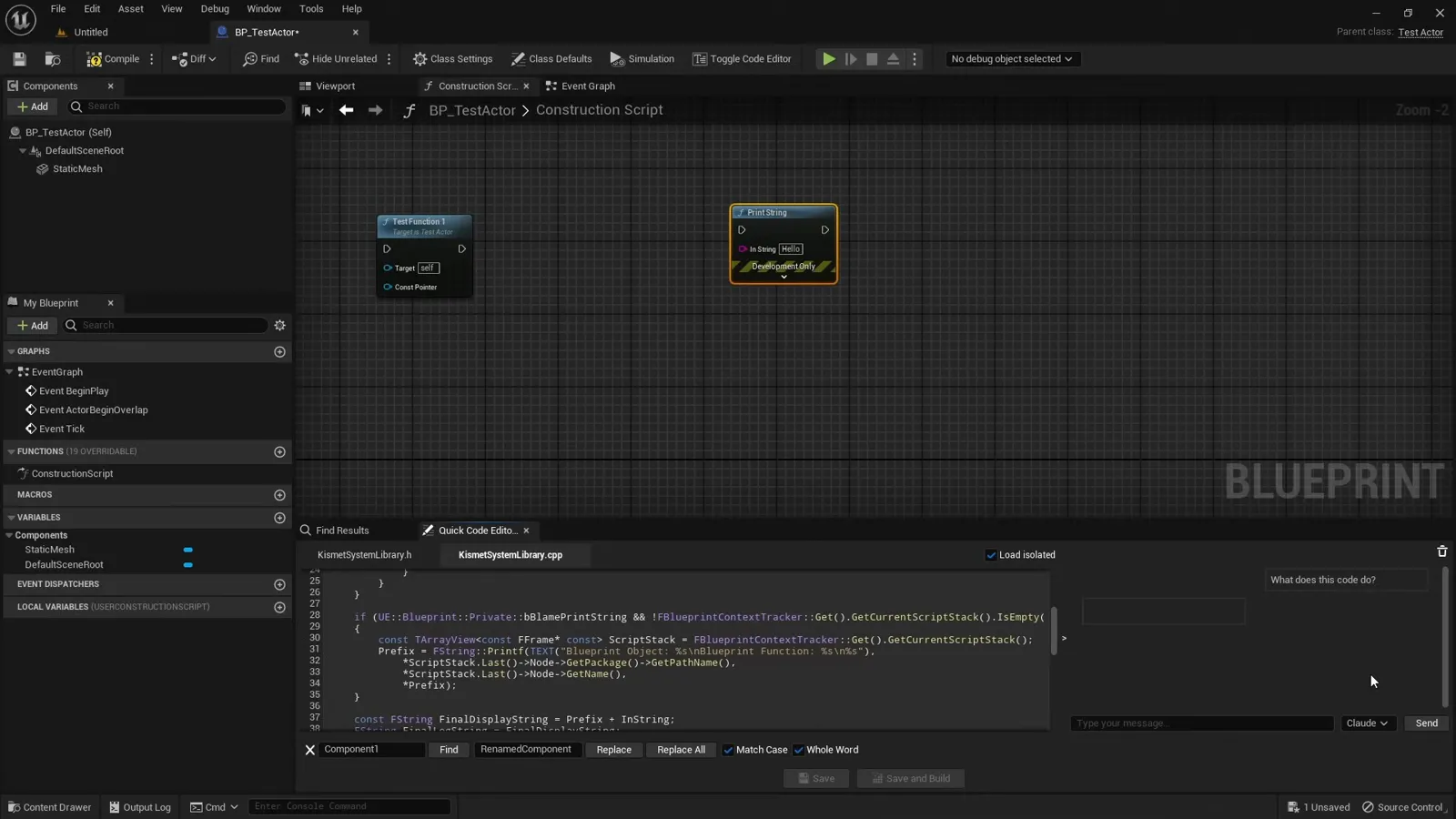Select the Test Function 1 node title

[x=419, y=222]
